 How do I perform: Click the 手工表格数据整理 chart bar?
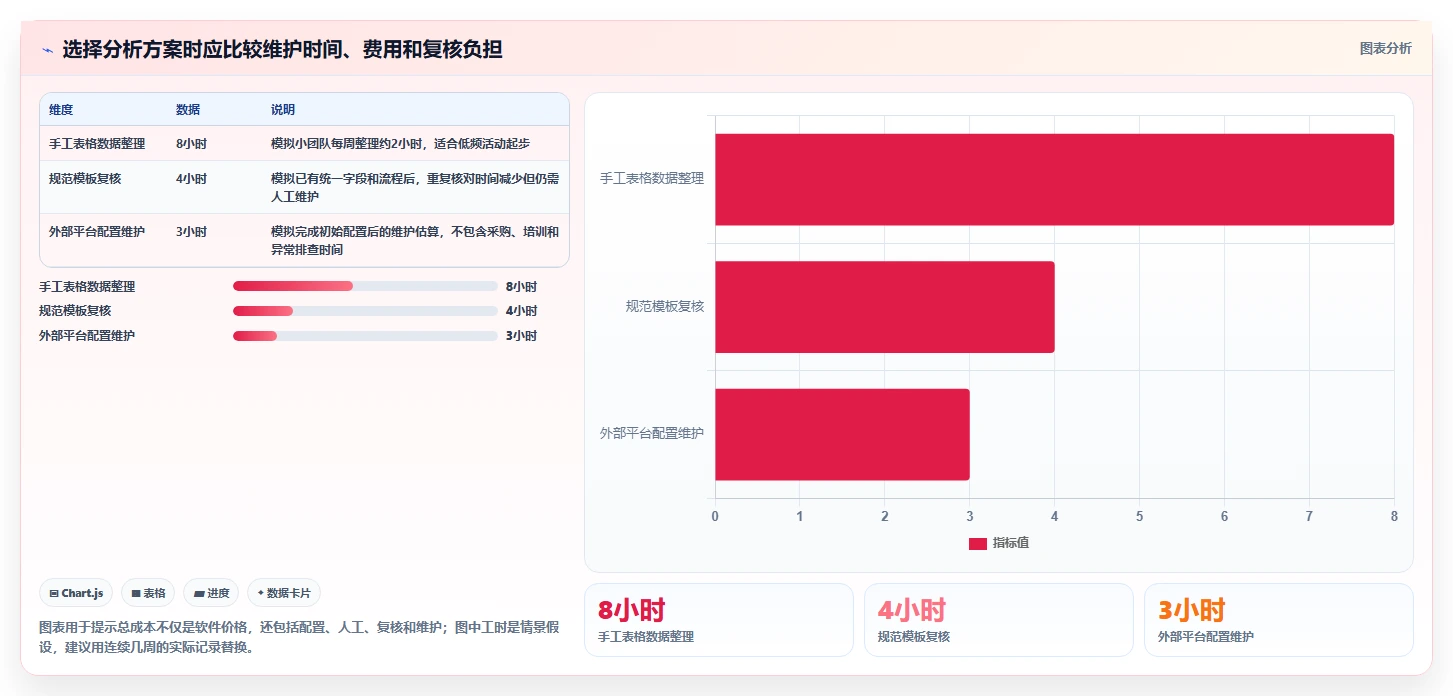[1054, 179]
